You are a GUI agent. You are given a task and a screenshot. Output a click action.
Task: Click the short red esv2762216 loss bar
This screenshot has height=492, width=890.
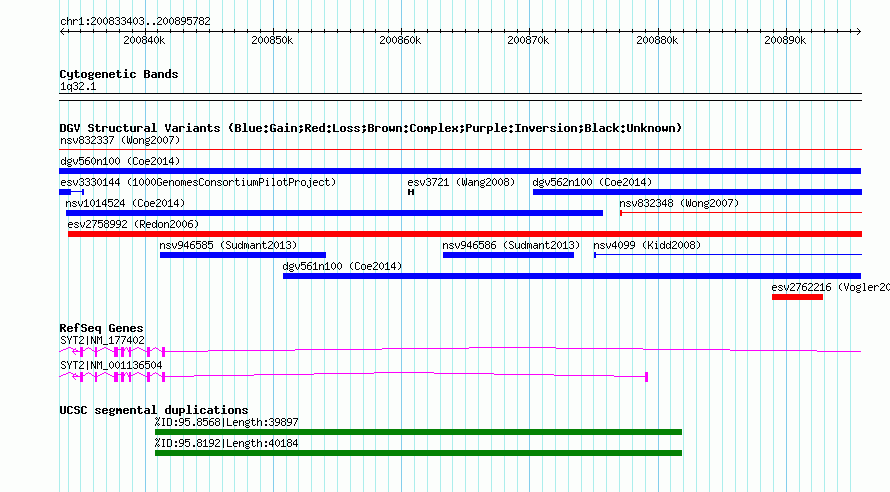click(797, 297)
